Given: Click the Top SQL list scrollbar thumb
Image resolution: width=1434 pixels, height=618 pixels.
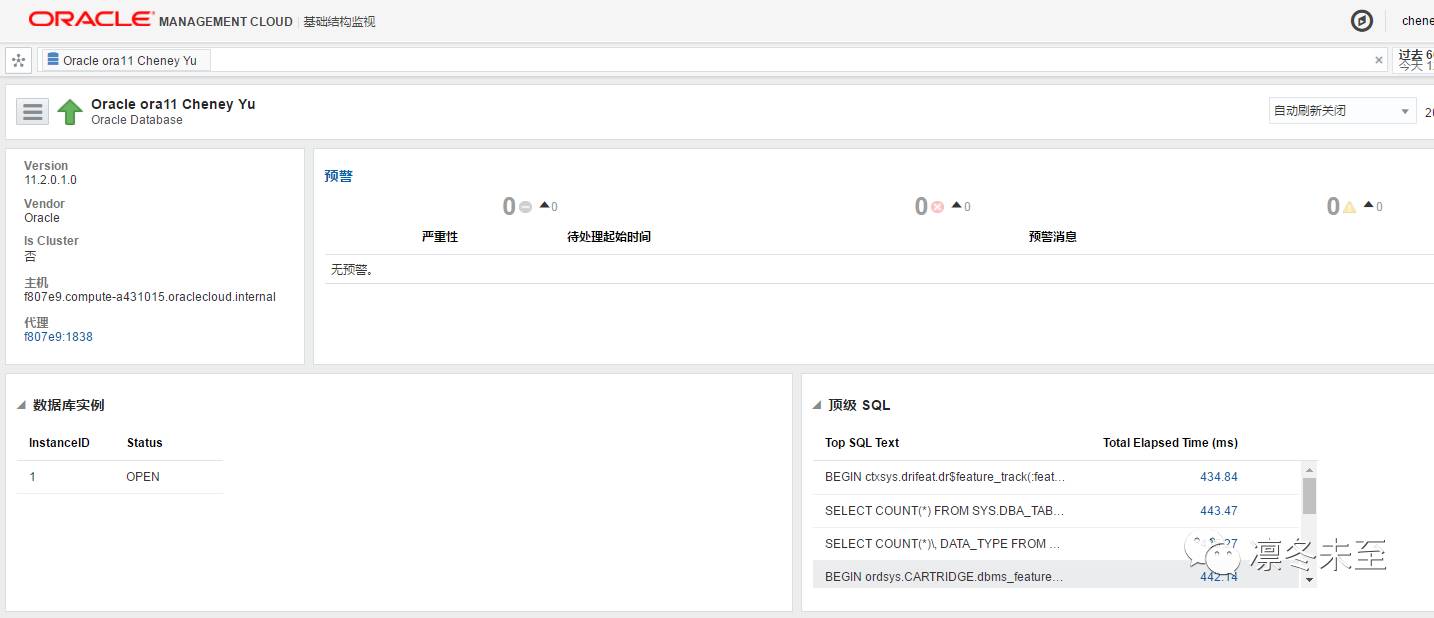Looking at the screenshot, I should [x=1309, y=496].
